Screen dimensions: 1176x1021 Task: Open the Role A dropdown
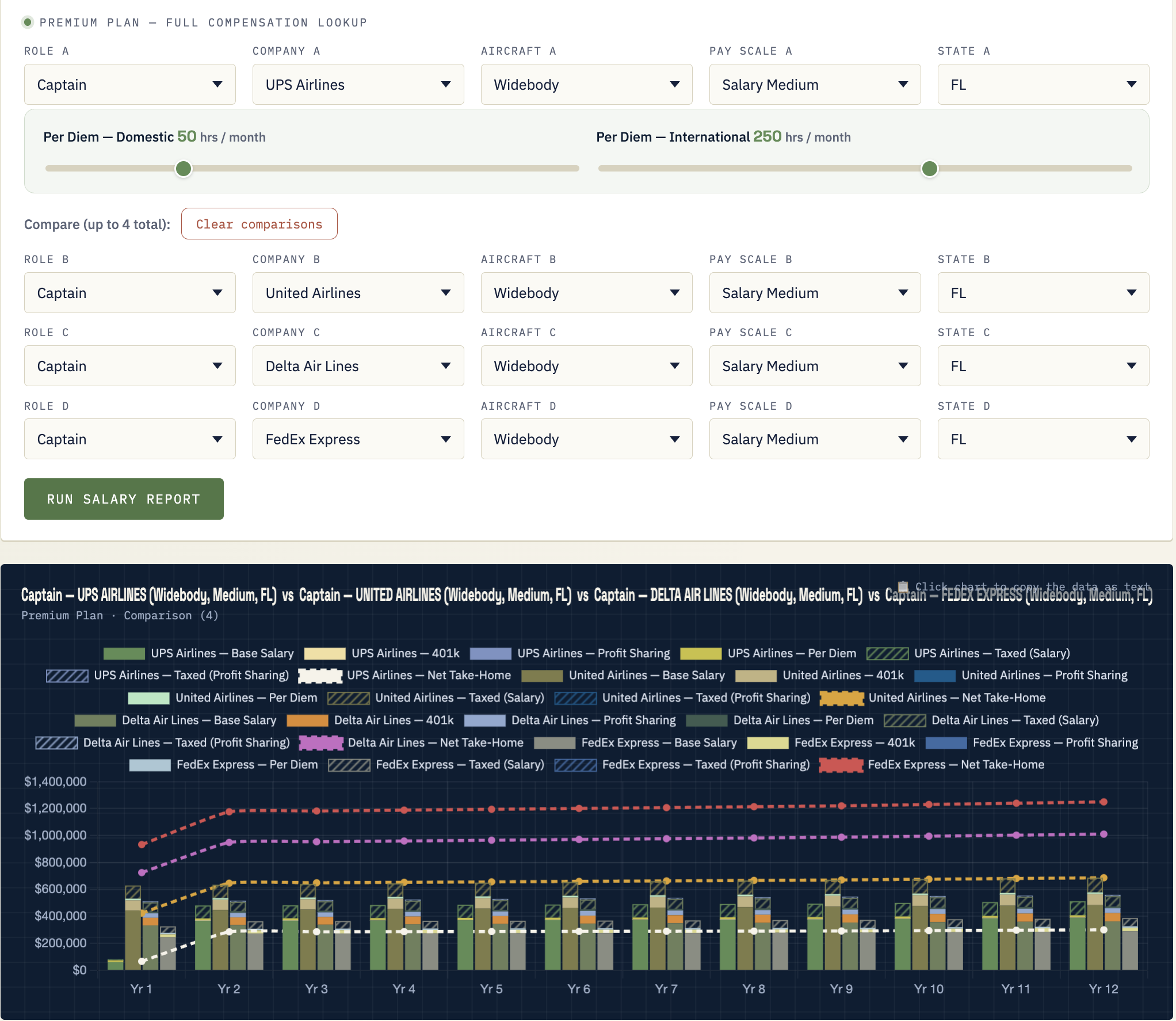[x=129, y=85]
